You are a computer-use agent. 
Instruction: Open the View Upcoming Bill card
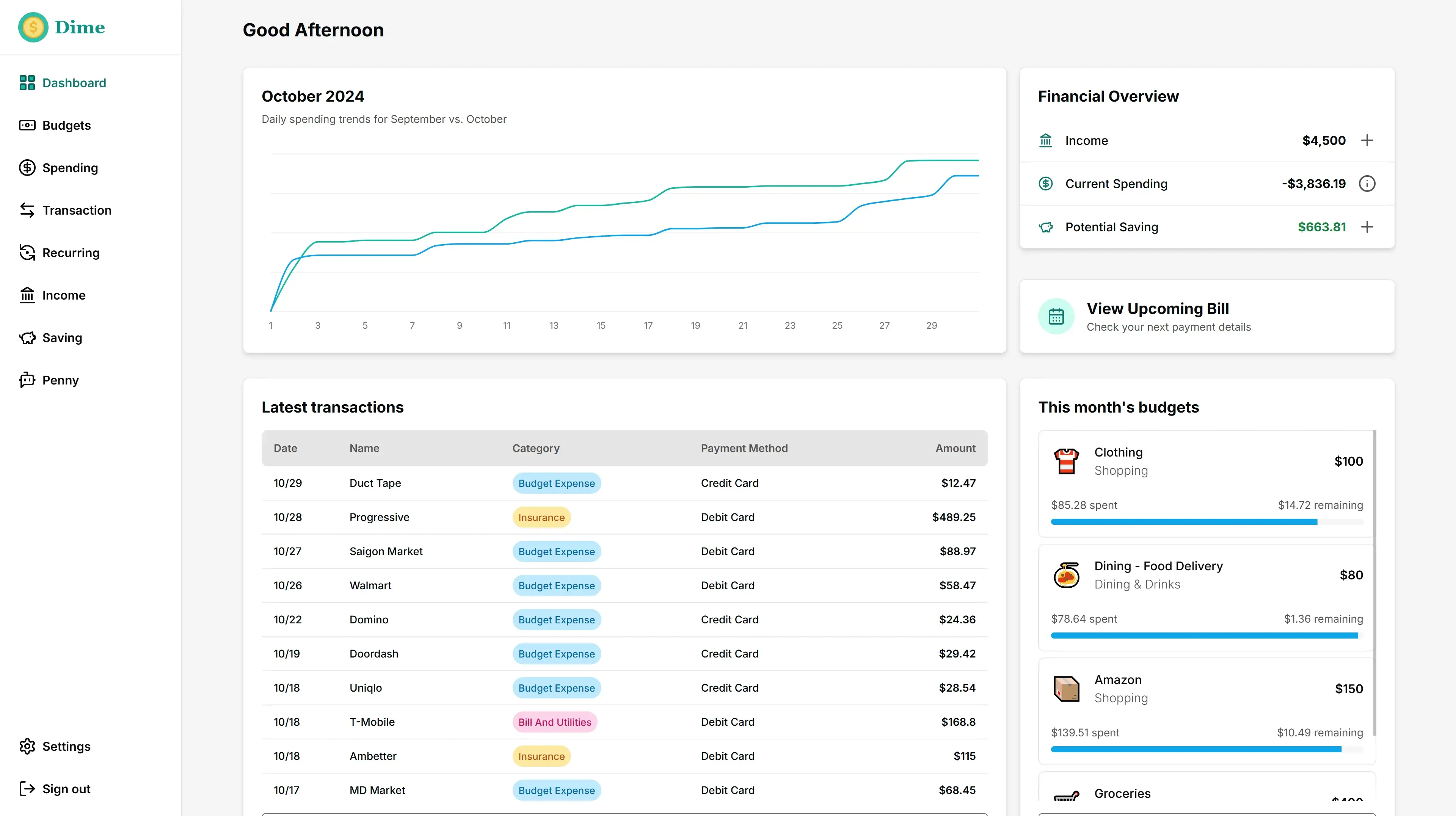coord(1207,317)
